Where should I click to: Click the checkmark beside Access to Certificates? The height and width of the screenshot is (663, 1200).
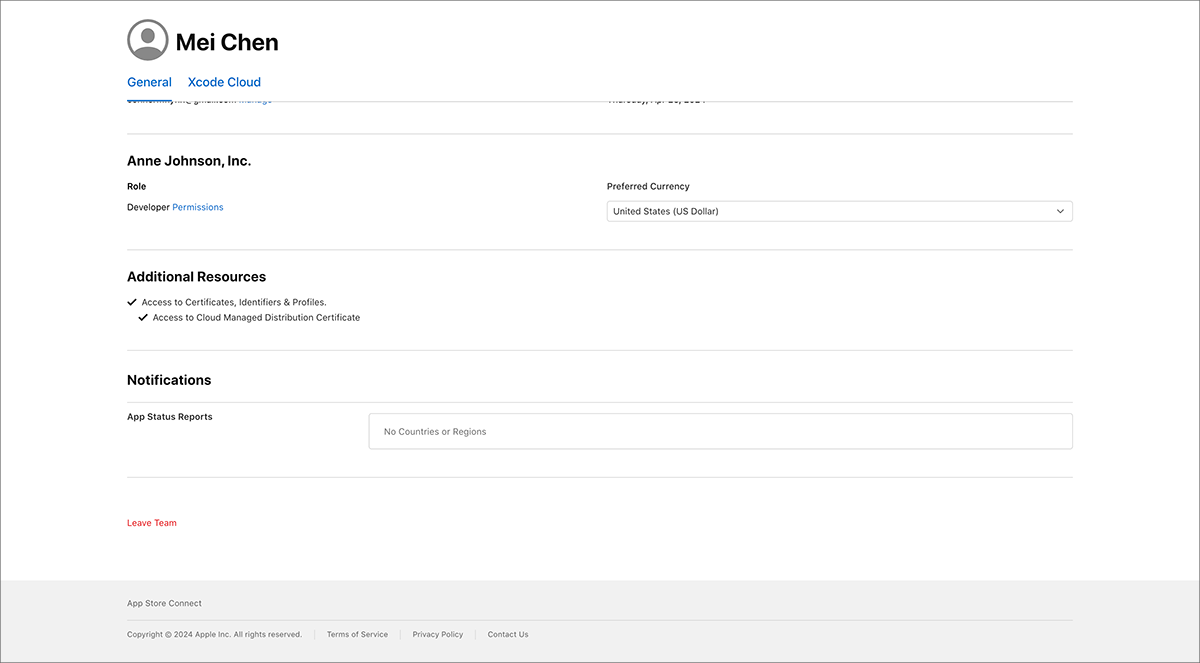click(132, 302)
